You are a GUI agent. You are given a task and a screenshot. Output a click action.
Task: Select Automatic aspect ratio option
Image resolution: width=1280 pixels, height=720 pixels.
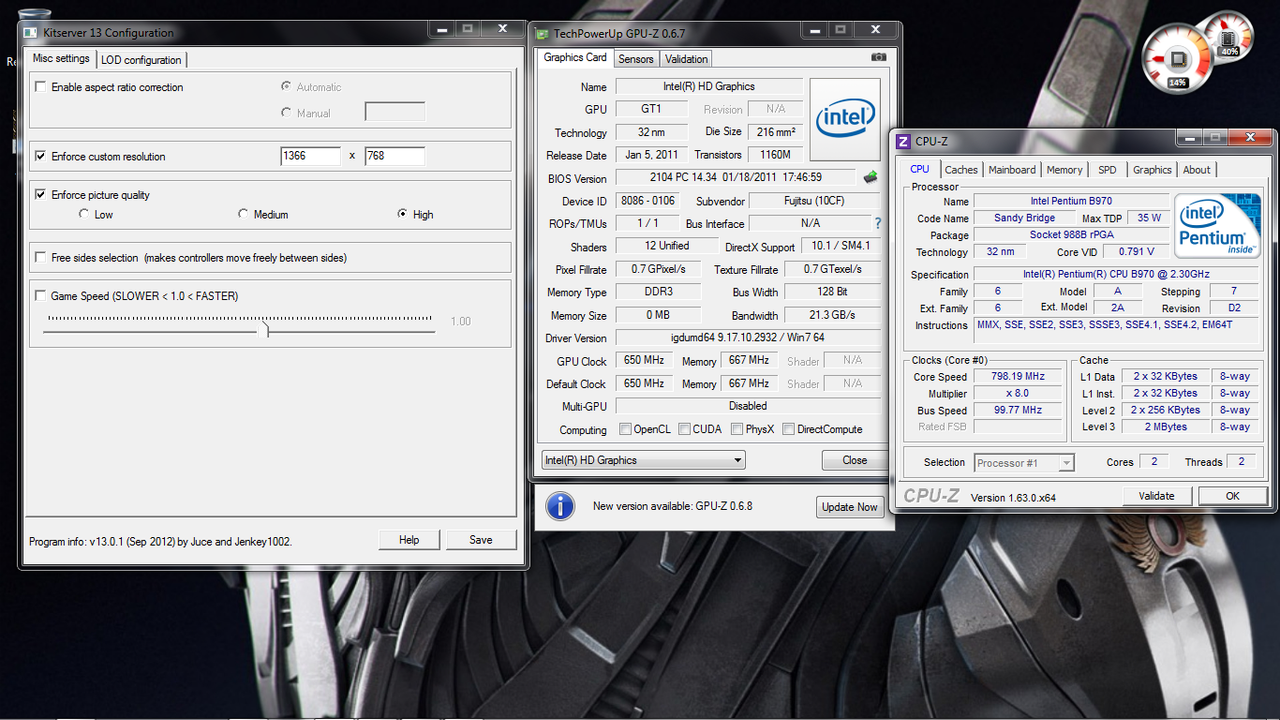(x=287, y=87)
